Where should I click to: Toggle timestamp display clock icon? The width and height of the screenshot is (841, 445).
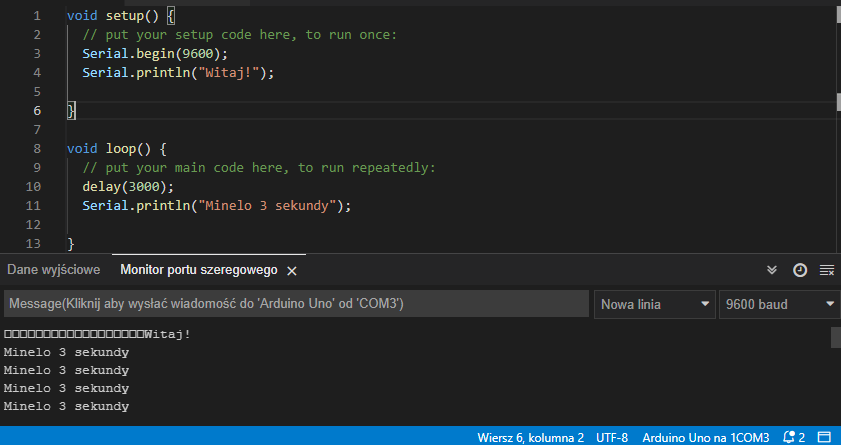(x=800, y=270)
